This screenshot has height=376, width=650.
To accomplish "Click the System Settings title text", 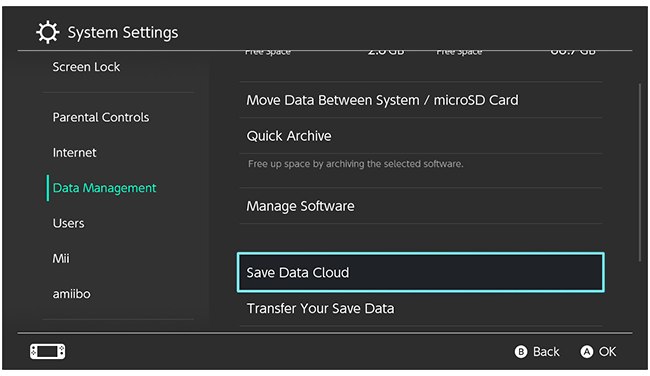I will coord(123,32).
